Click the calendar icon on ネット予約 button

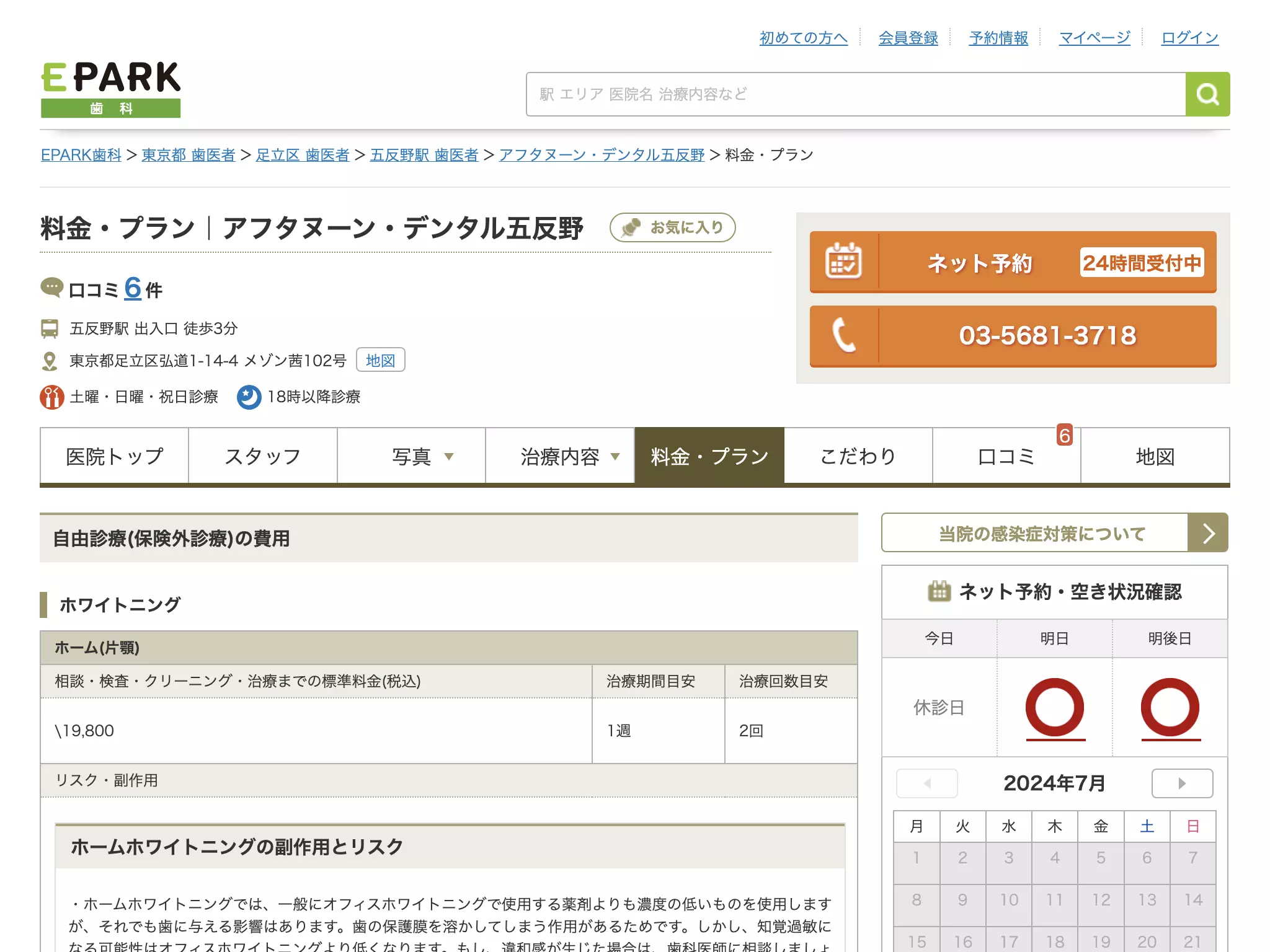click(x=843, y=262)
